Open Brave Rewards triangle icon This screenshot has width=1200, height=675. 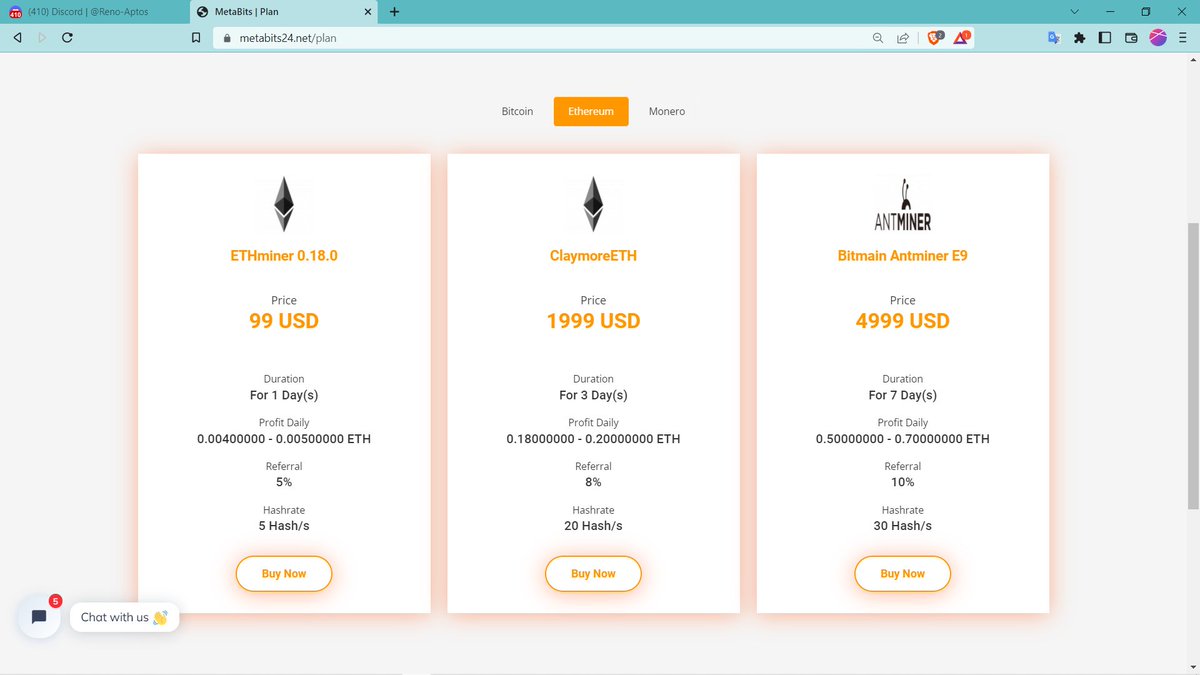[961, 37]
